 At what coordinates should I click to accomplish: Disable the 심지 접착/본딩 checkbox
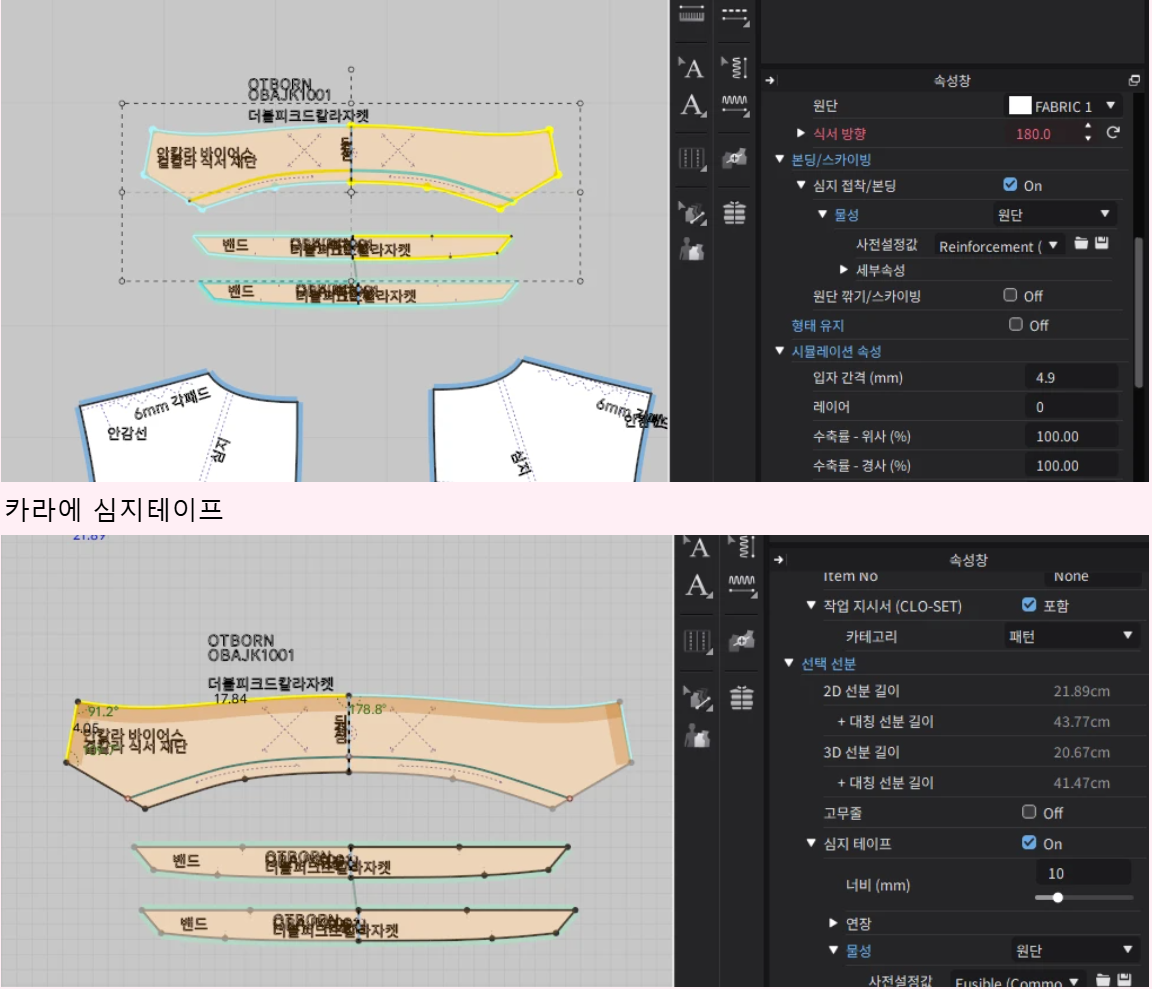tap(1010, 185)
